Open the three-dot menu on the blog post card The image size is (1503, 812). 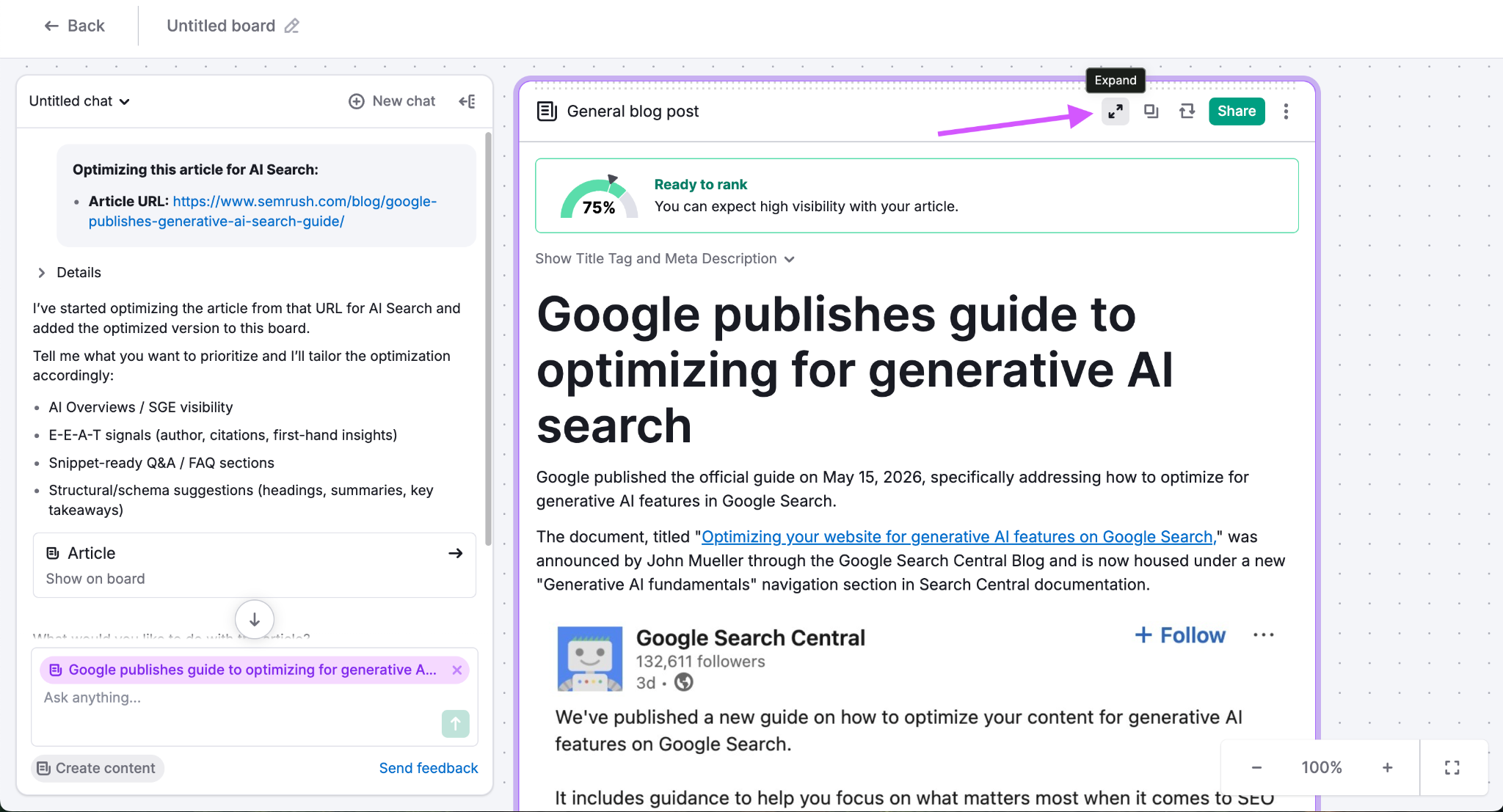pos(1286,111)
